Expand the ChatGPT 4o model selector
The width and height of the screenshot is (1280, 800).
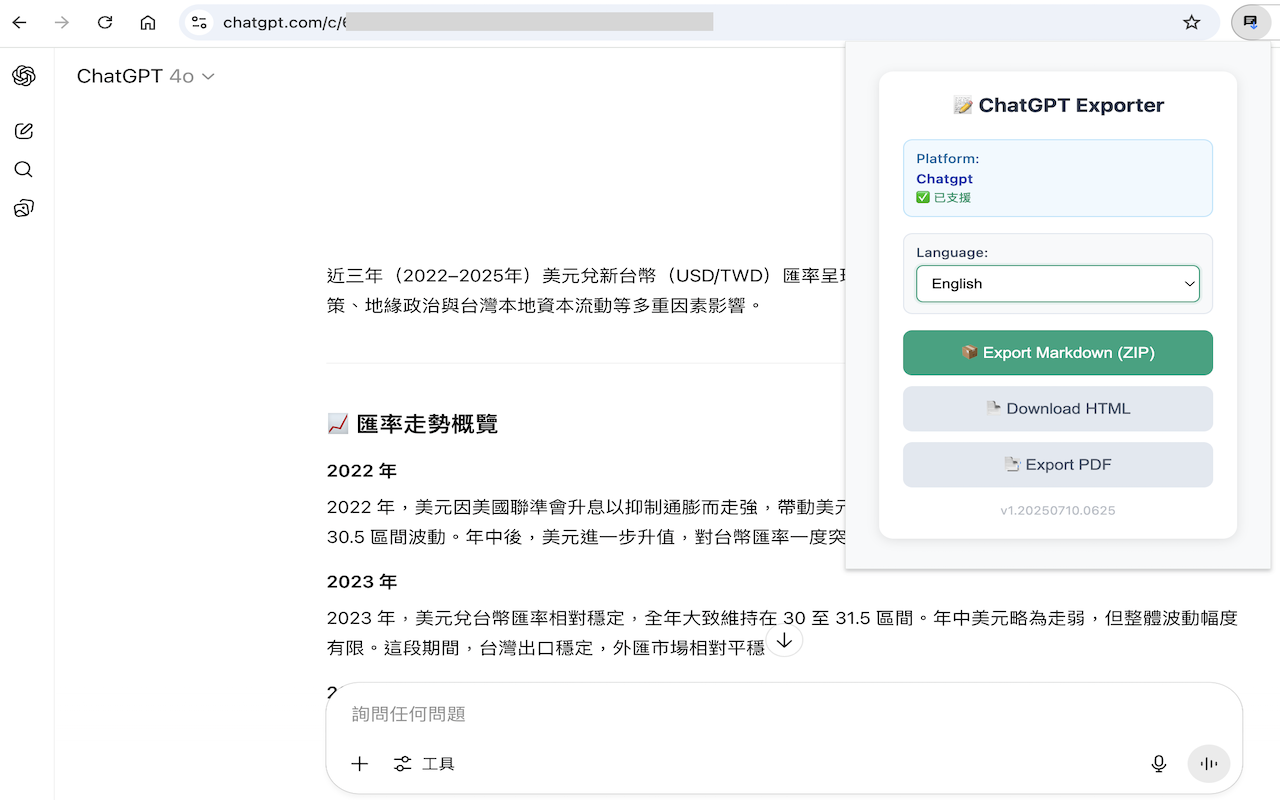click(x=146, y=76)
